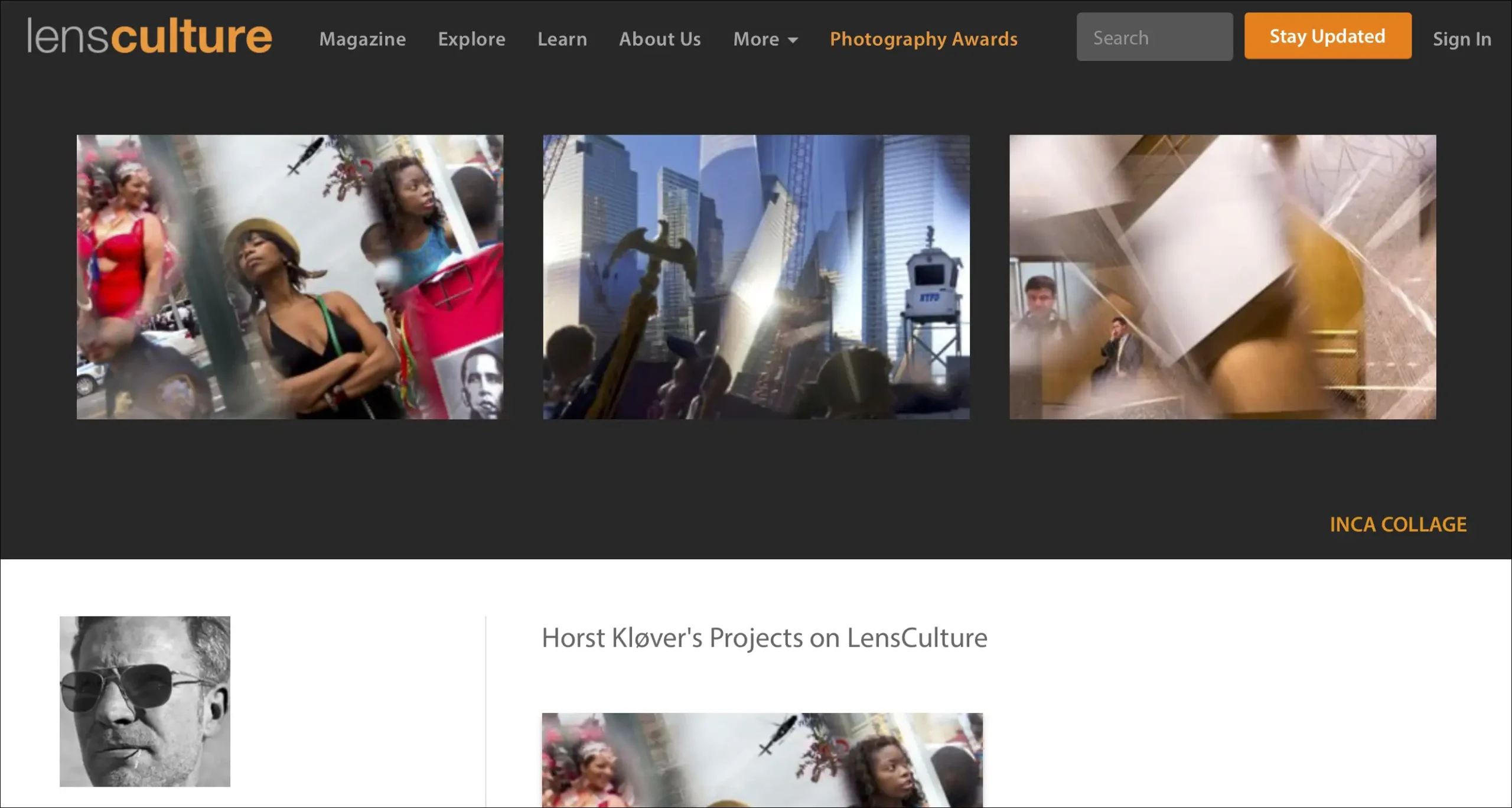Open the project thumbnail below the heading
Screen dimensions: 1512x808
point(762,760)
